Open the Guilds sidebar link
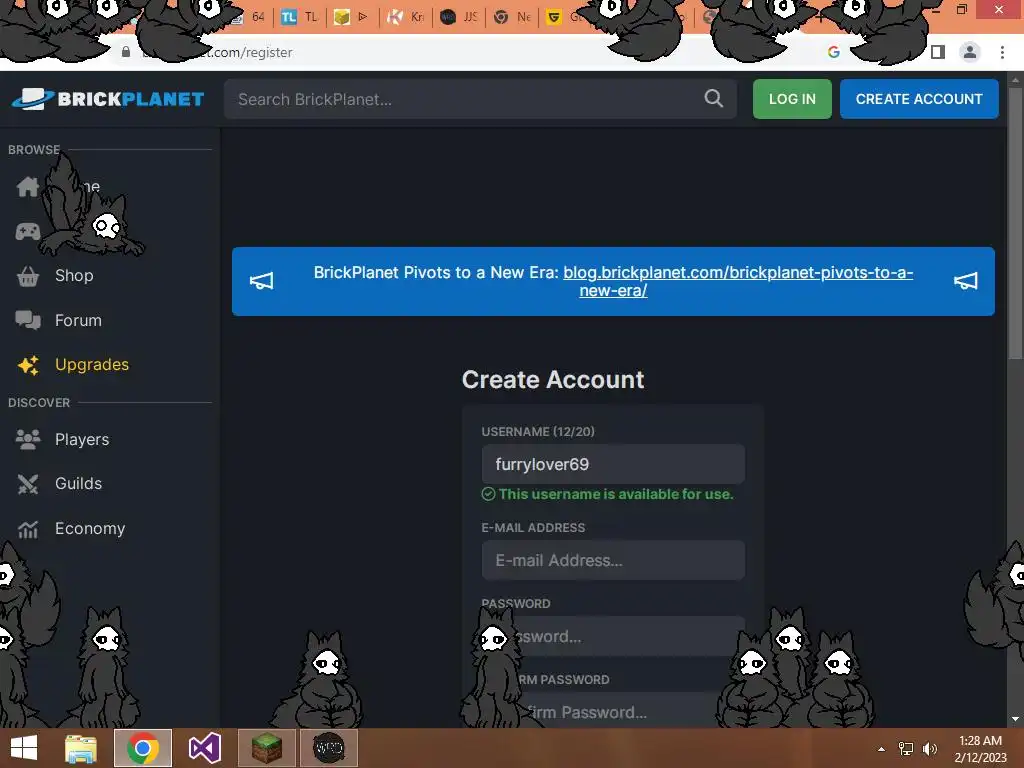Screen dimensions: 1024x768 coord(78,483)
